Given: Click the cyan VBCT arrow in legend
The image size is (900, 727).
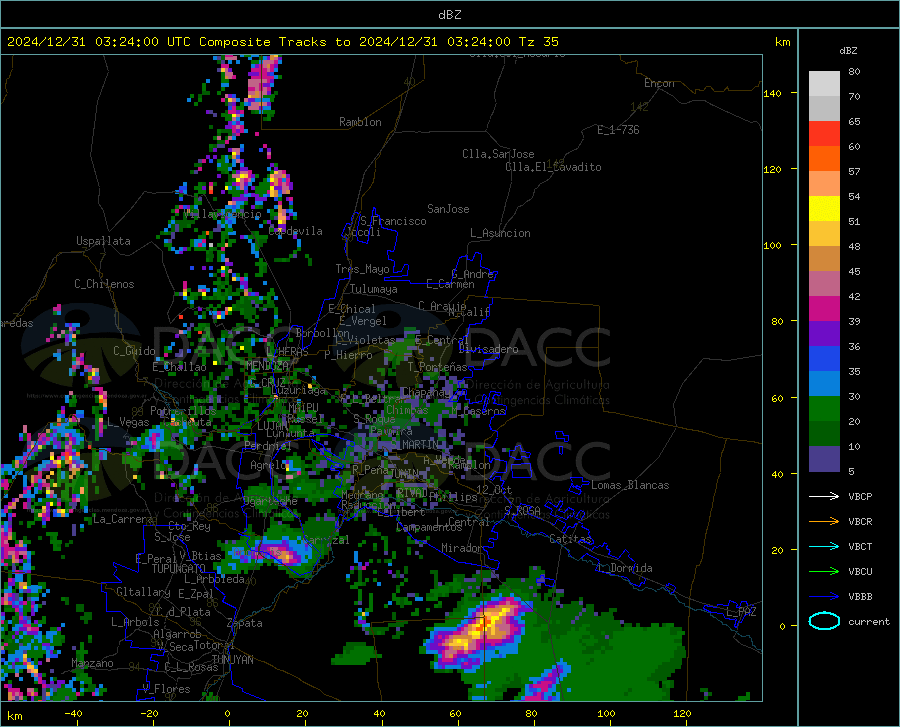Looking at the screenshot, I should click(824, 546).
